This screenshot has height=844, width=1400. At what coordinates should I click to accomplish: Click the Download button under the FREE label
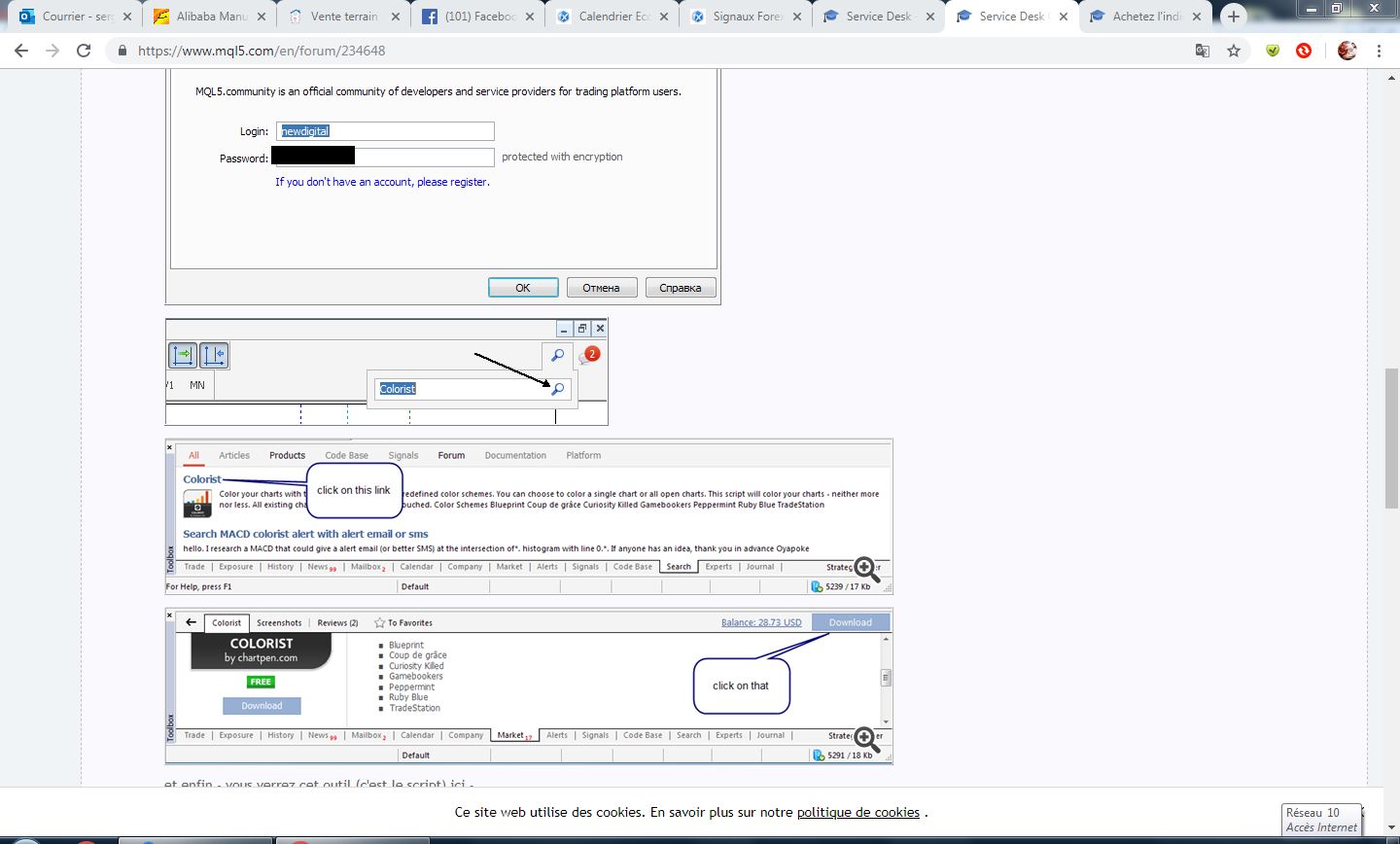262,706
